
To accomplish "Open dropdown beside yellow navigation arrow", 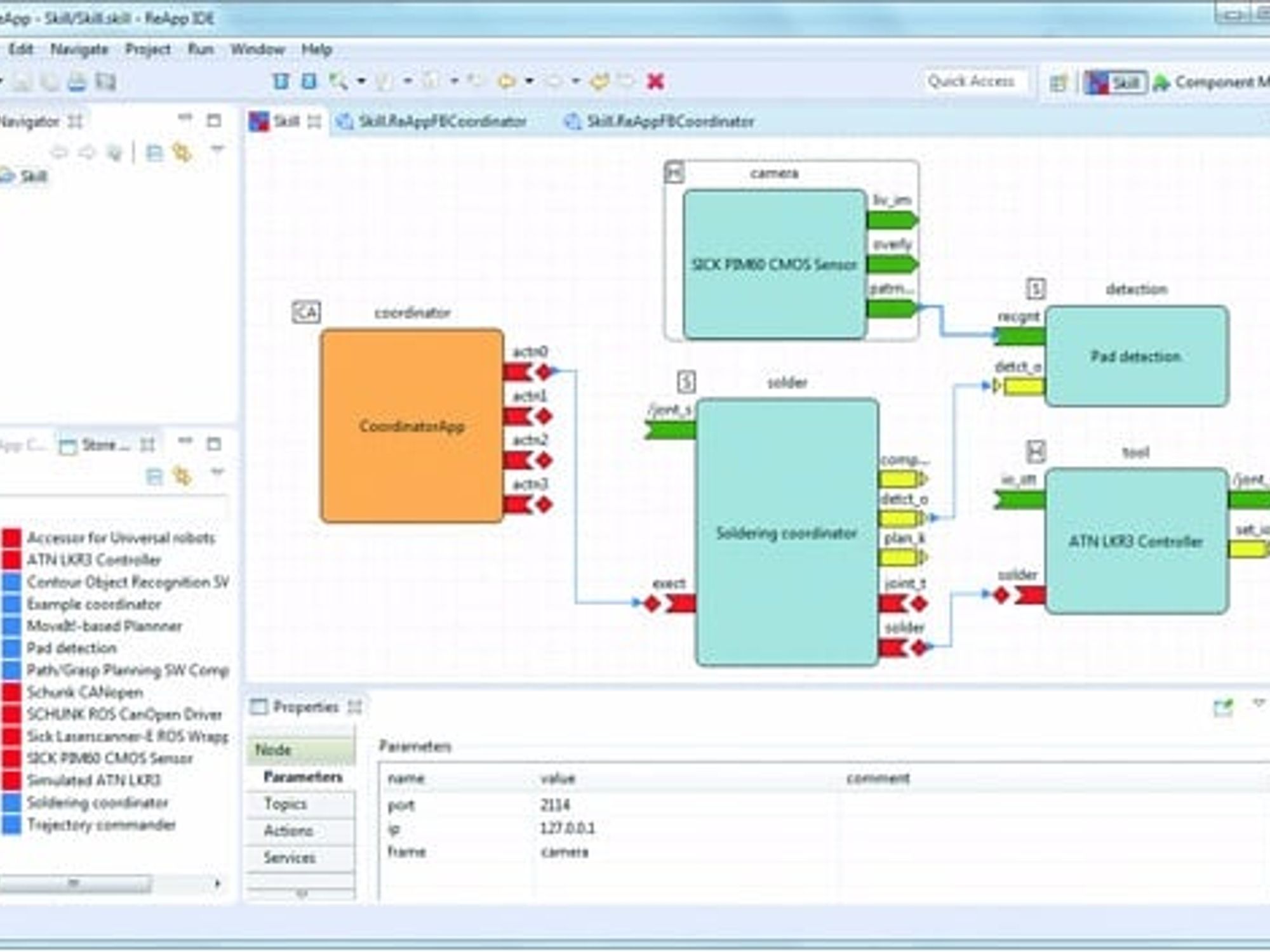I will pyautogui.click(x=528, y=81).
